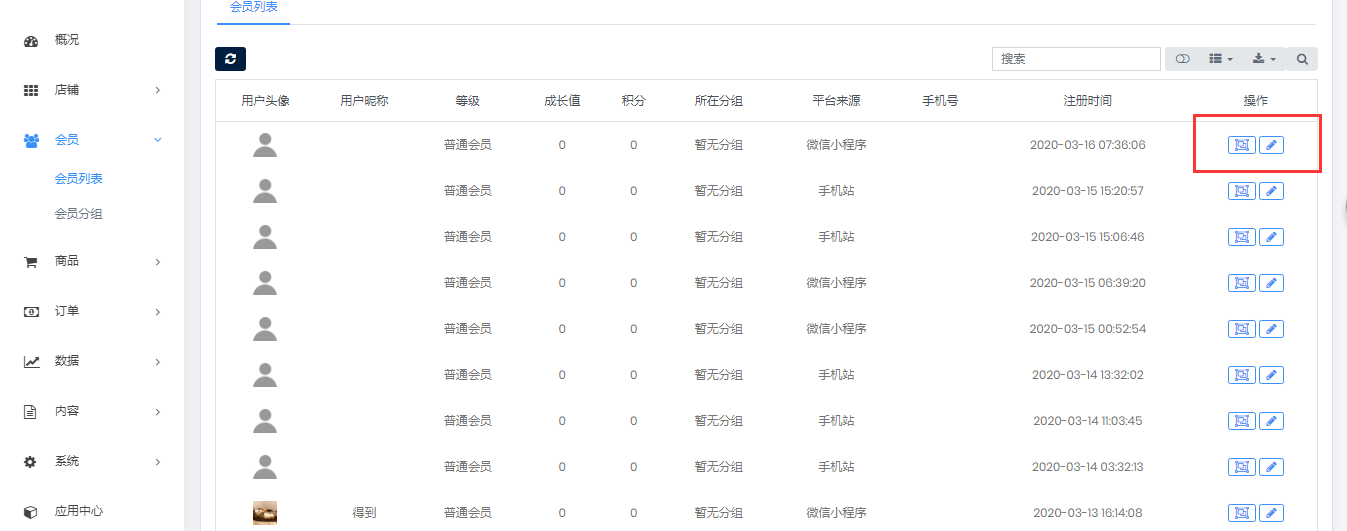Click 普通会员 in 2020-03-15 15:06:46 row
The width and height of the screenshot is (1347, 531).
[x=468, y=237]
